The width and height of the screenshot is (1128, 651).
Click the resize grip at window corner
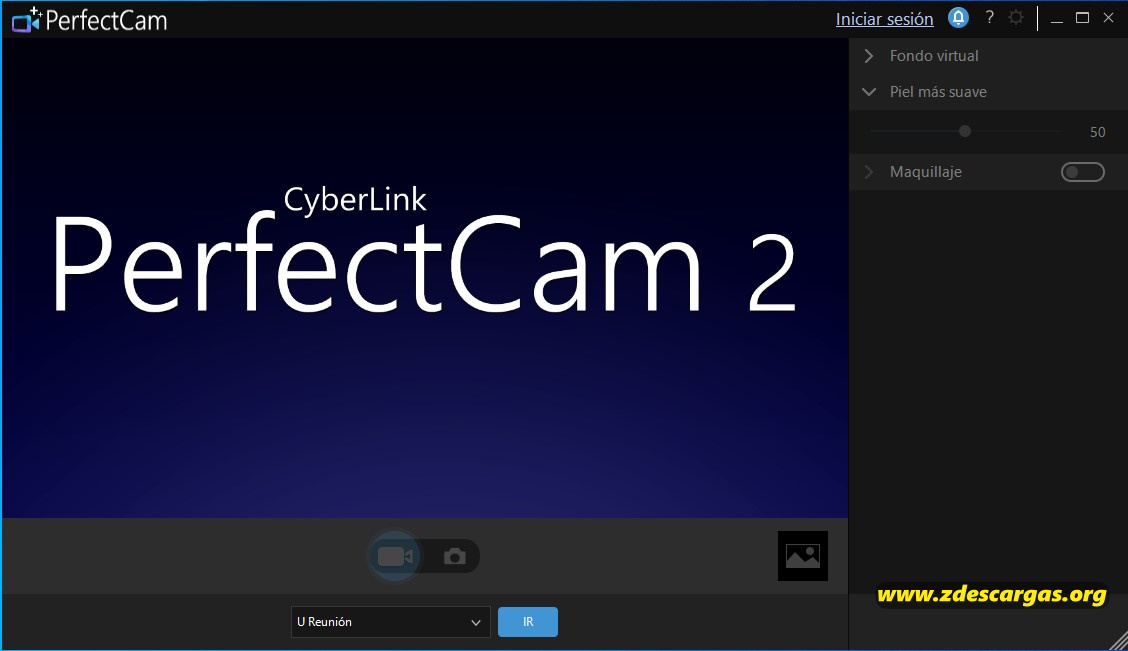click(1119, 642)
